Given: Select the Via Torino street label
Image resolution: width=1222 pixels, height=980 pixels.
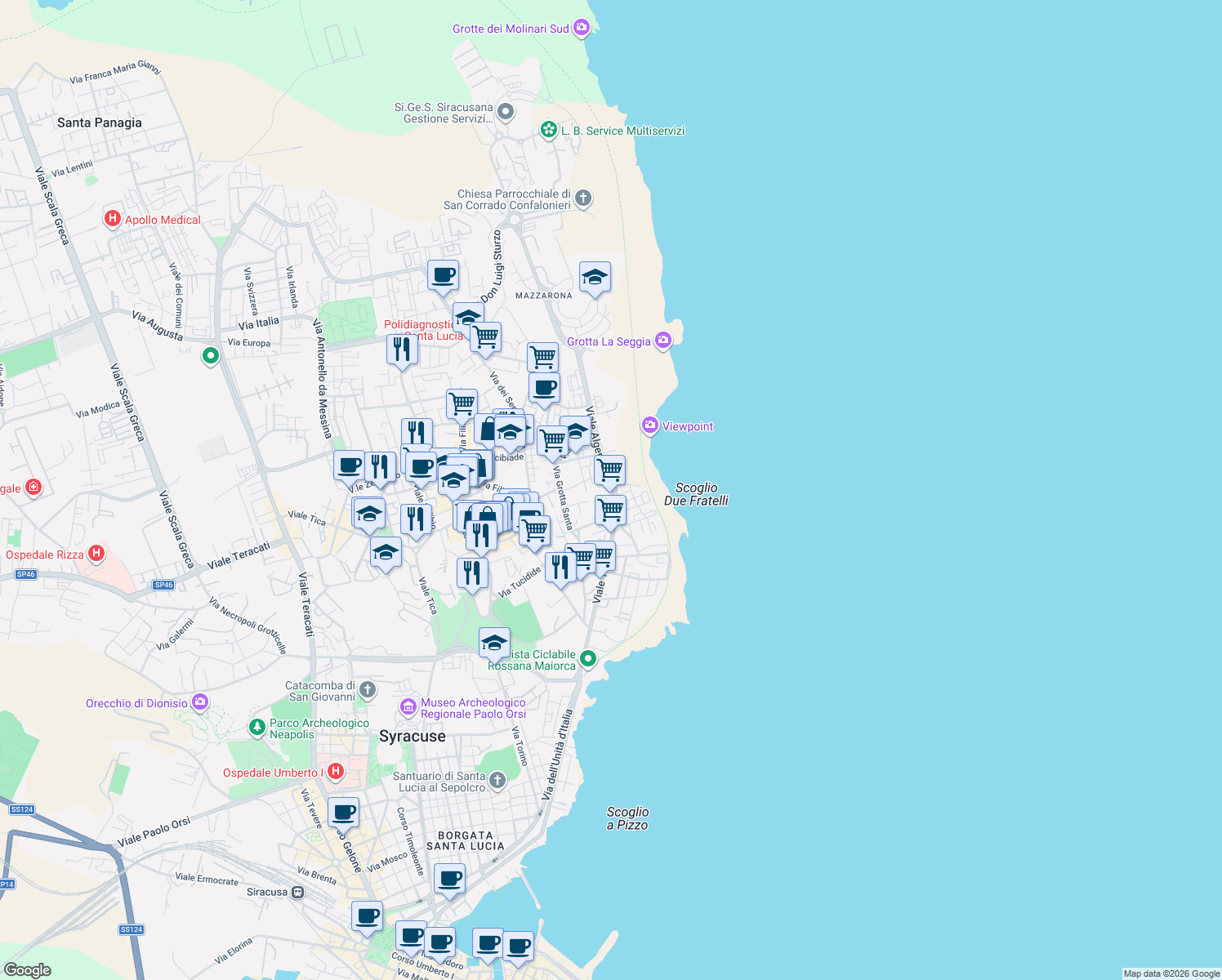Looking at the screenshot, I should [520, 746].
